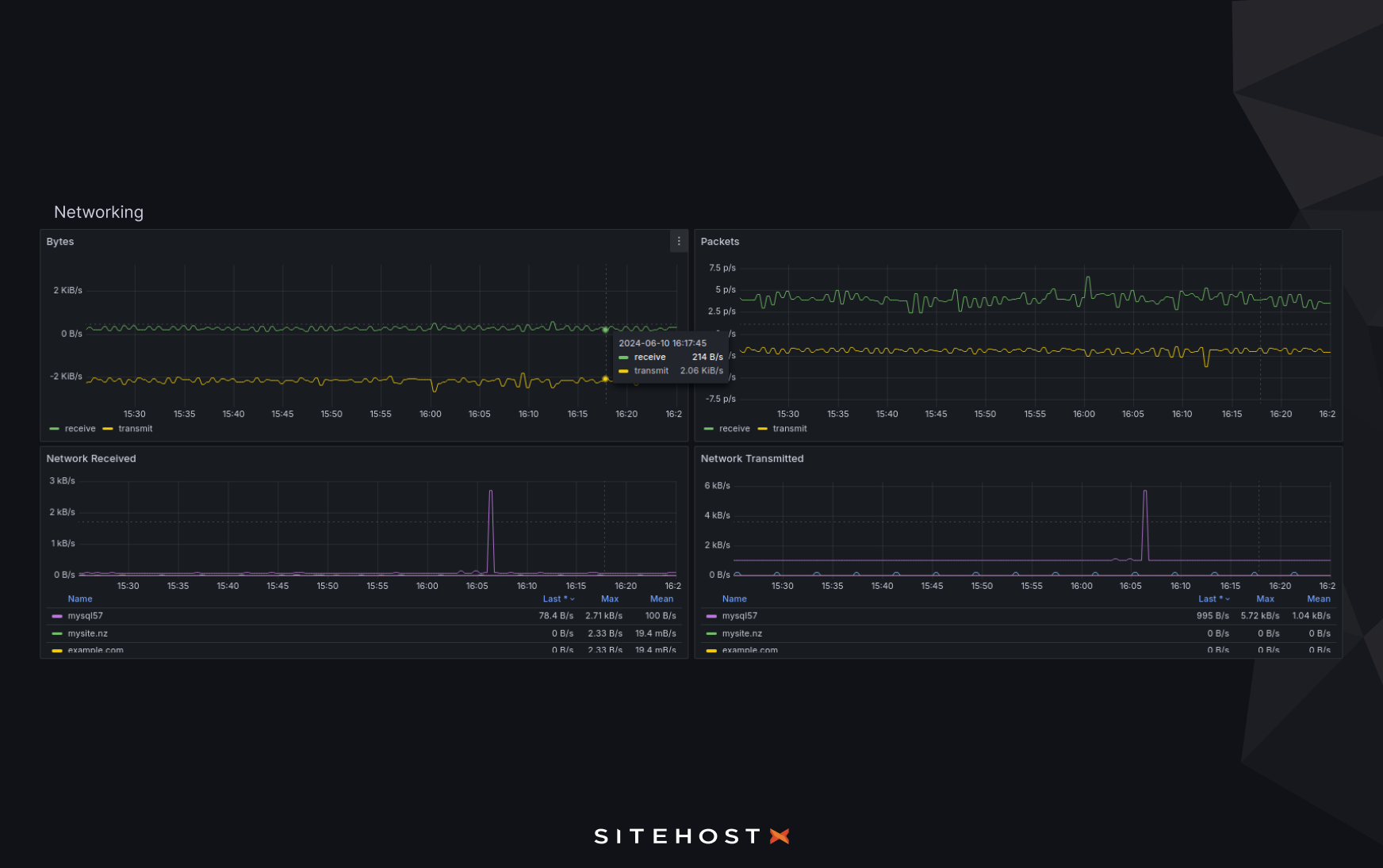The width and height of the screenshot is (1383, 868).
Task: Open the Network Transmitted panel title menu
Action: [752, 458]
